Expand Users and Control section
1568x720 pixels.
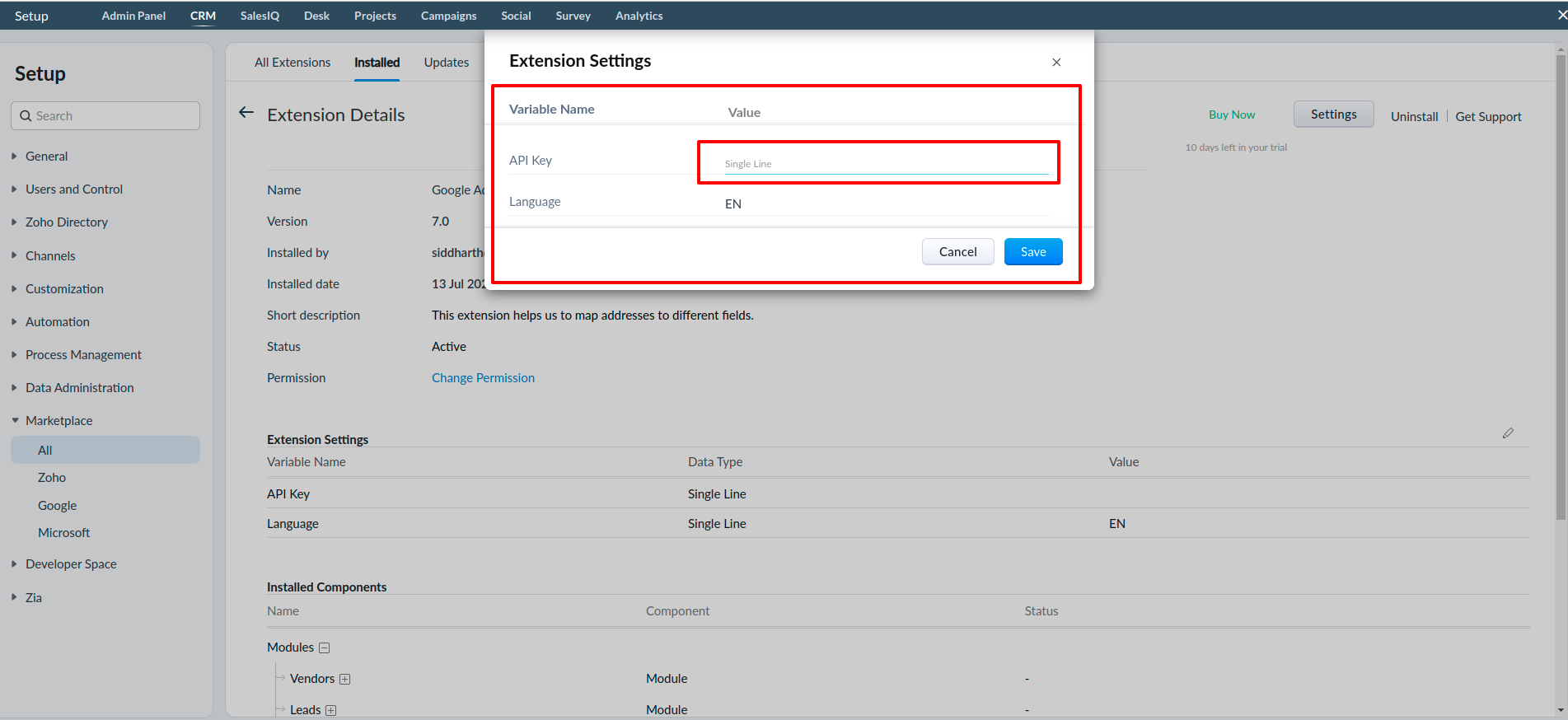tap(14, 189)
